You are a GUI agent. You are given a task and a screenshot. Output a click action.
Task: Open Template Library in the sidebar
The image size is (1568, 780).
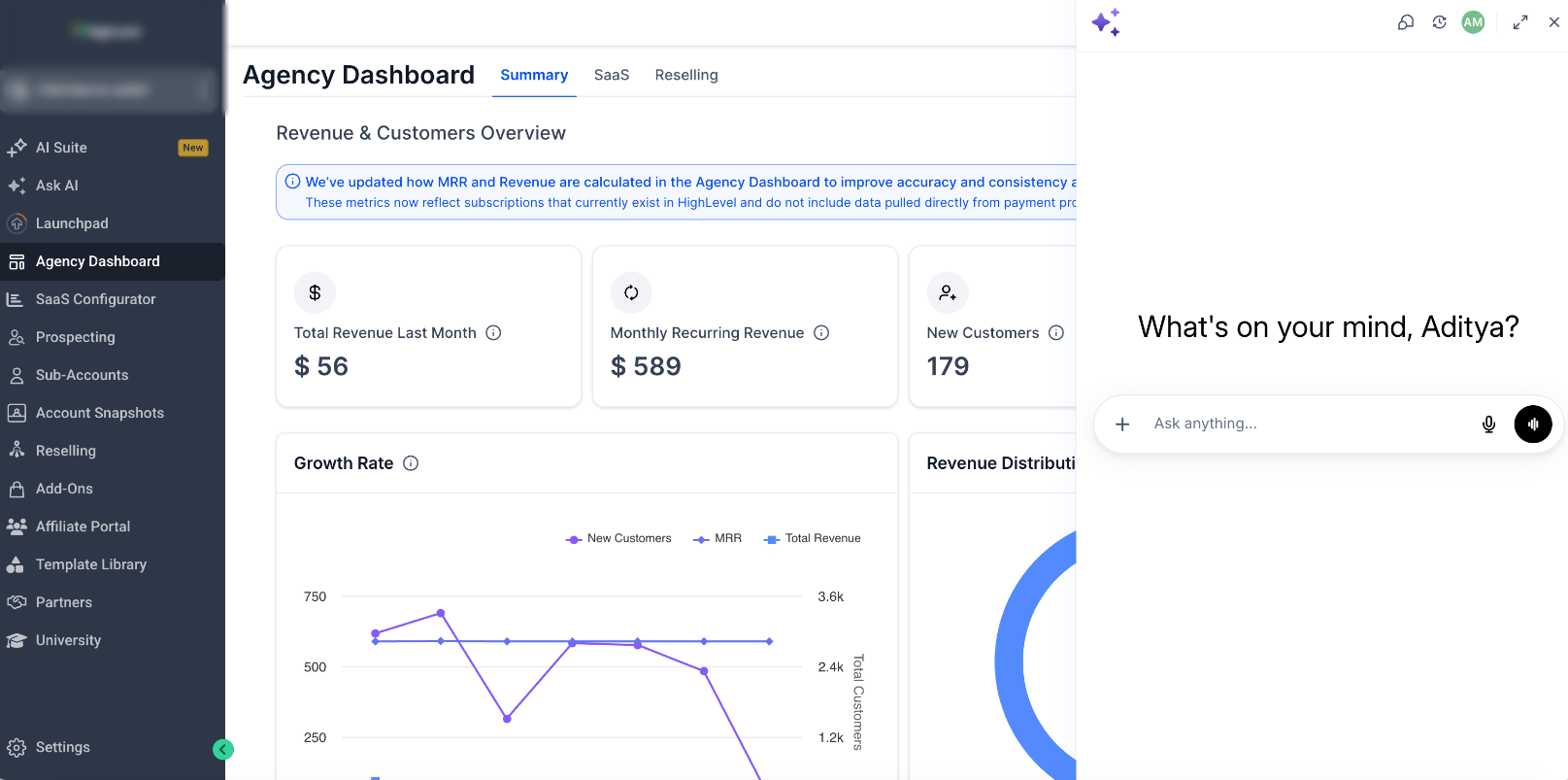113,564
